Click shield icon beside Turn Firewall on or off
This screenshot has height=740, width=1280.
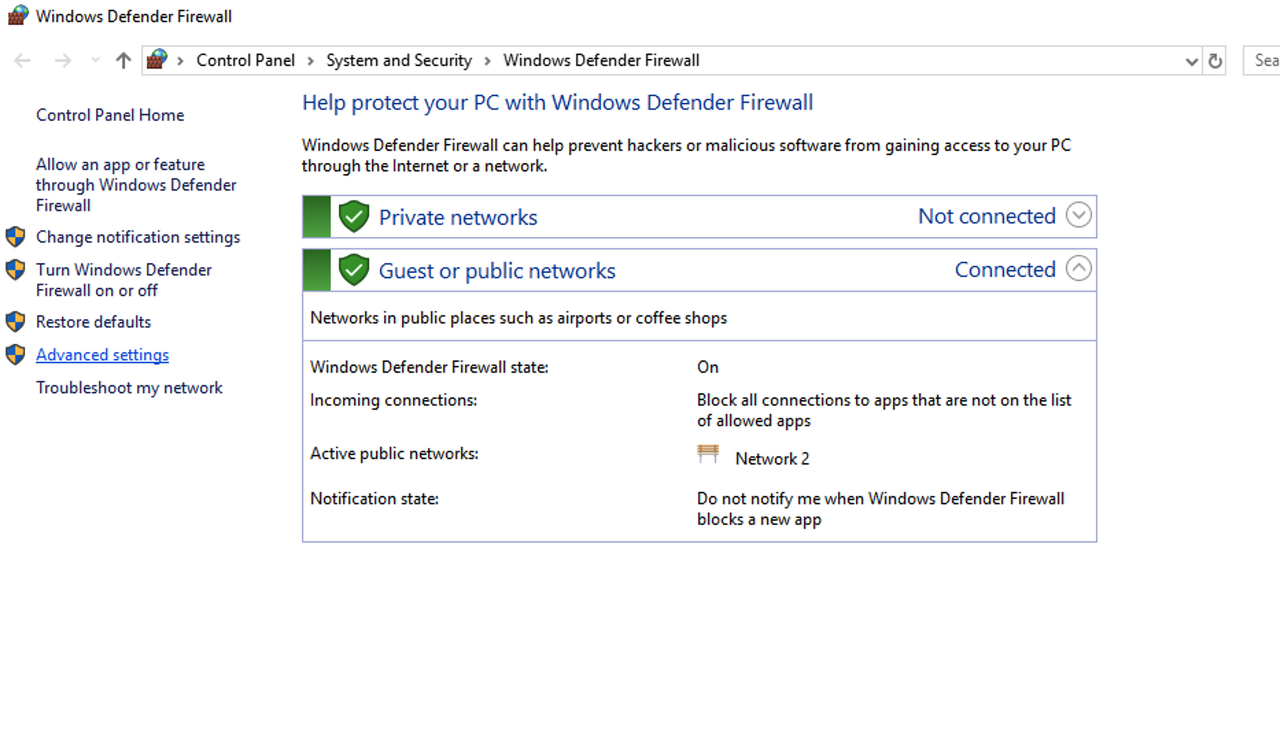pyautogui.click(x=15, y=270)
